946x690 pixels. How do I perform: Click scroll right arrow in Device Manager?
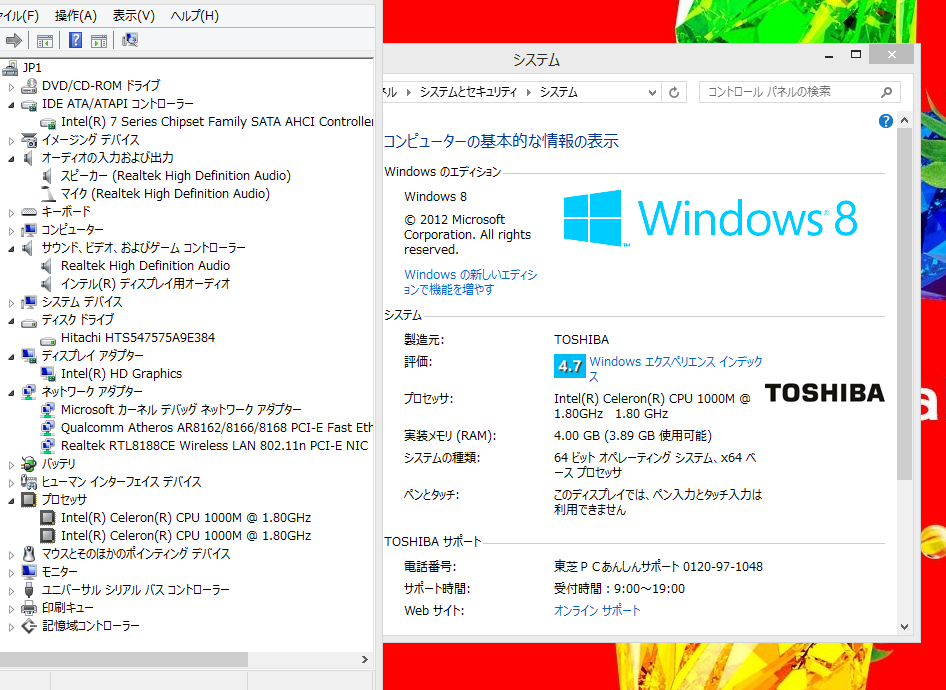coord(364,659)
